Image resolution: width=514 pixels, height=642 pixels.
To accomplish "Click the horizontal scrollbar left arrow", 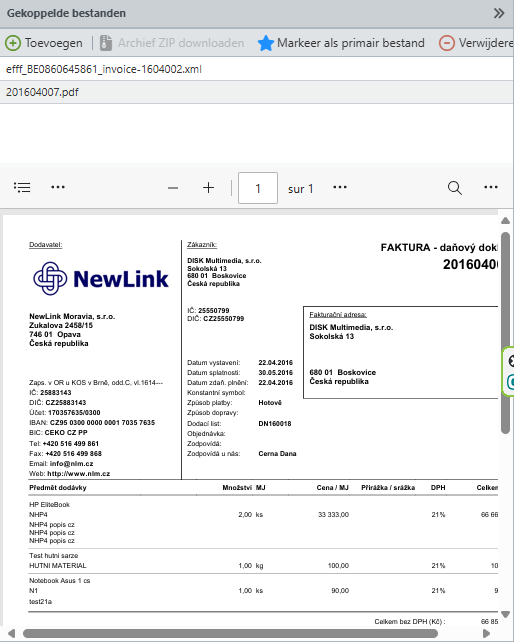I will coord(11,634).
